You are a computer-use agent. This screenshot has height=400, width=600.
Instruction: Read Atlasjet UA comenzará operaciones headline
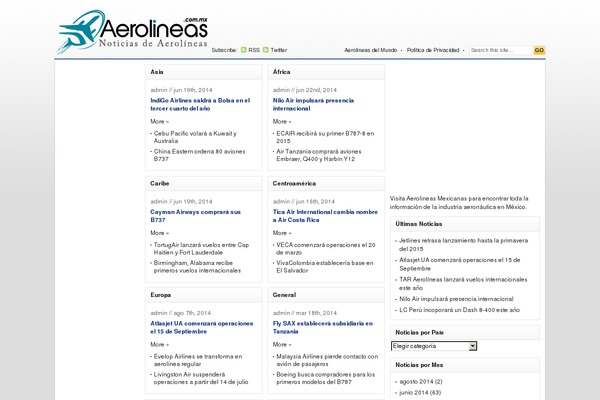pos(202,327)
